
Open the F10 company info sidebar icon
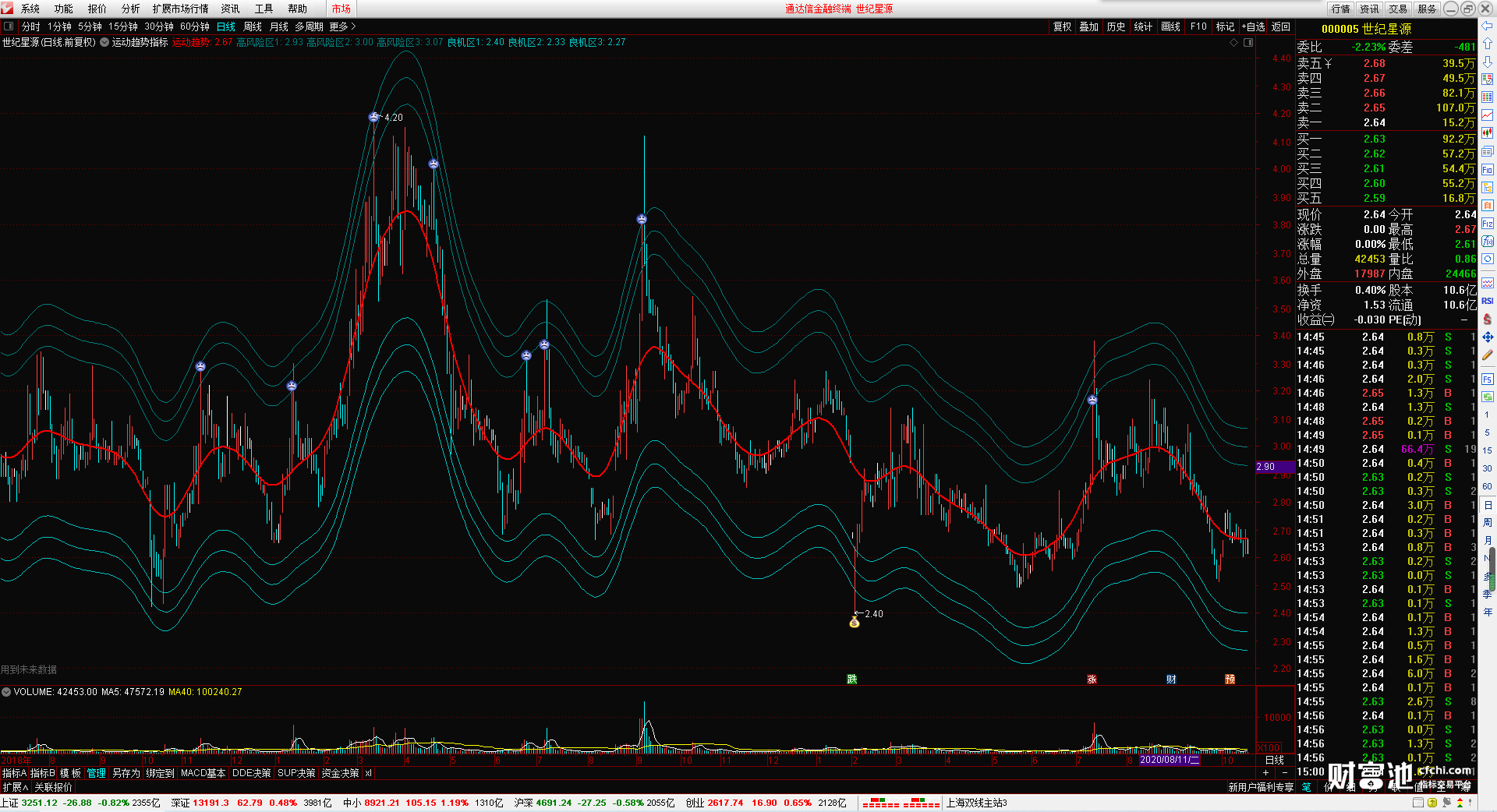tap(1488, 169)
